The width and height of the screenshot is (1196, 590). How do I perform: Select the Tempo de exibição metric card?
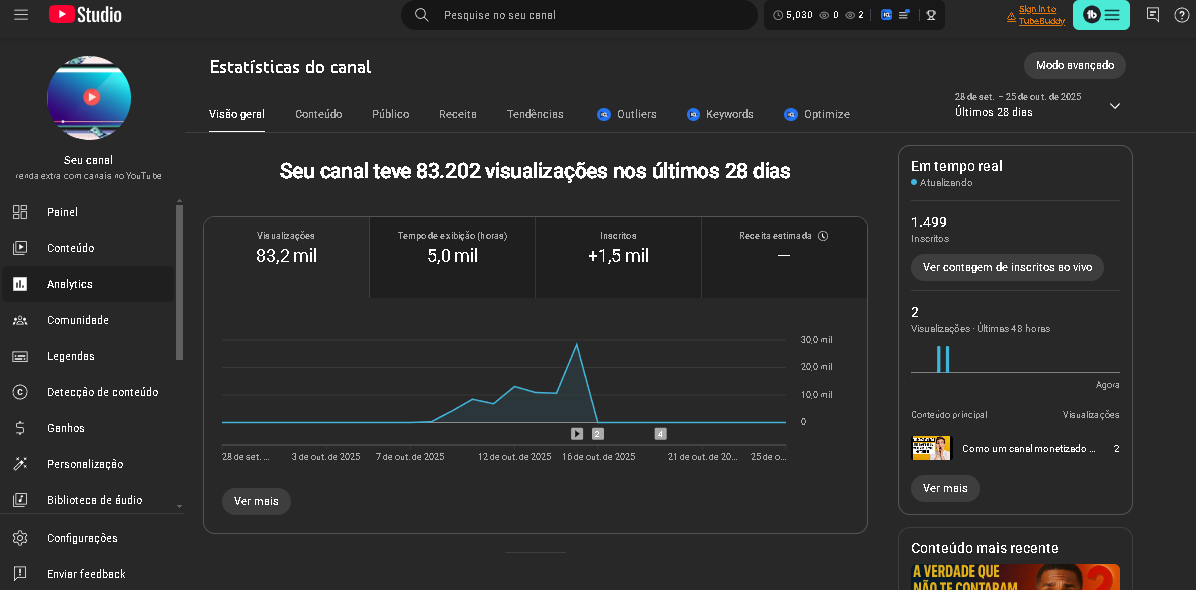click(x=452, y=248)
